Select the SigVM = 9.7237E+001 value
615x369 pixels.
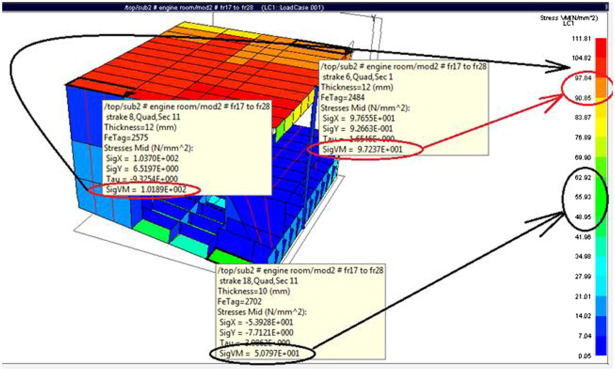click(x=362, y=149)
